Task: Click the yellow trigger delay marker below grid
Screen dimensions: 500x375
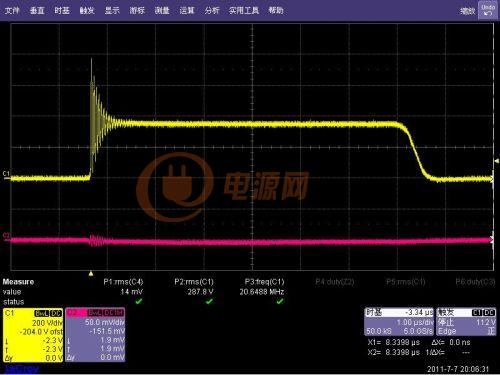Action: [x=91, y=274]
